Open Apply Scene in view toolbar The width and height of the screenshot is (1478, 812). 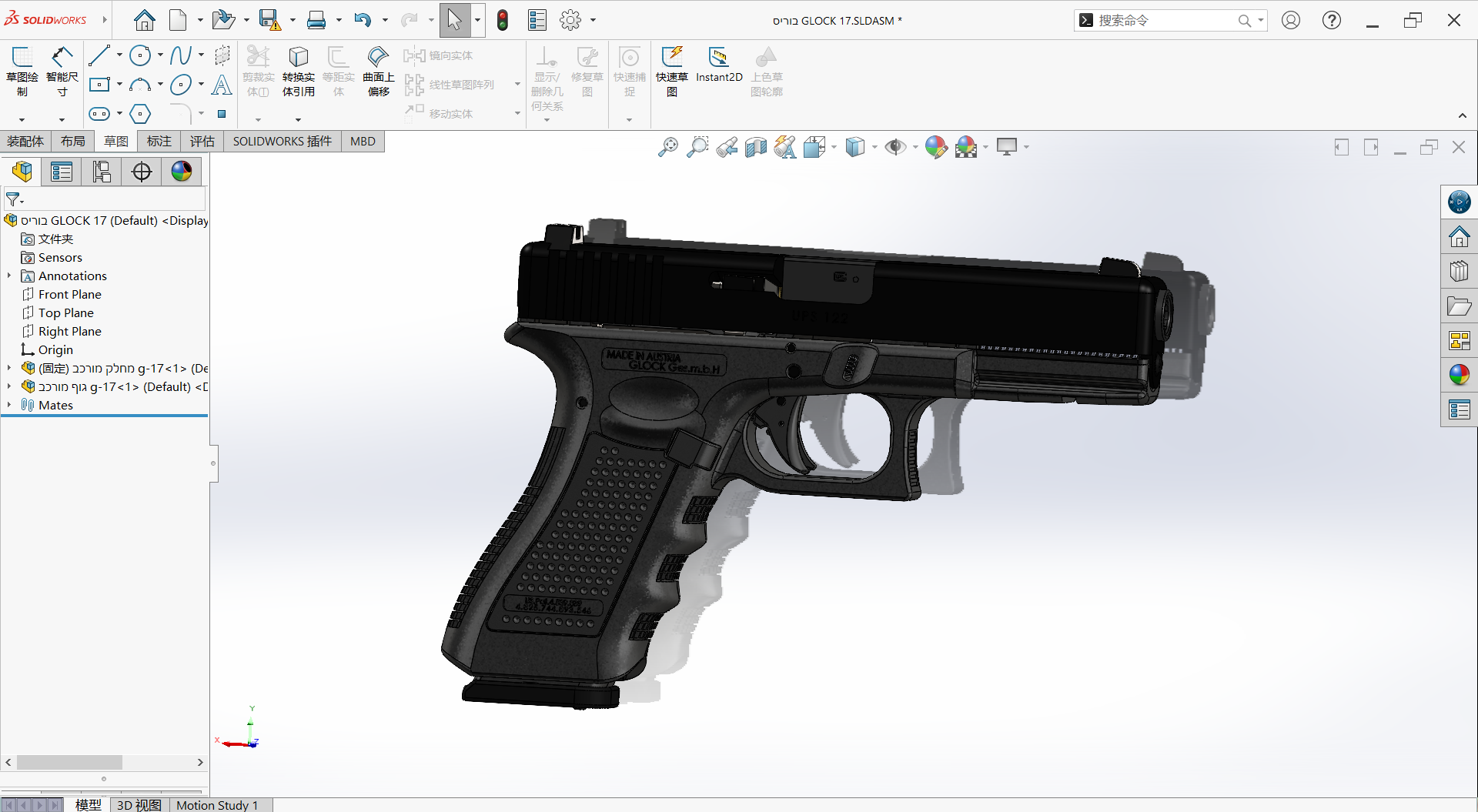pos(966,146)
